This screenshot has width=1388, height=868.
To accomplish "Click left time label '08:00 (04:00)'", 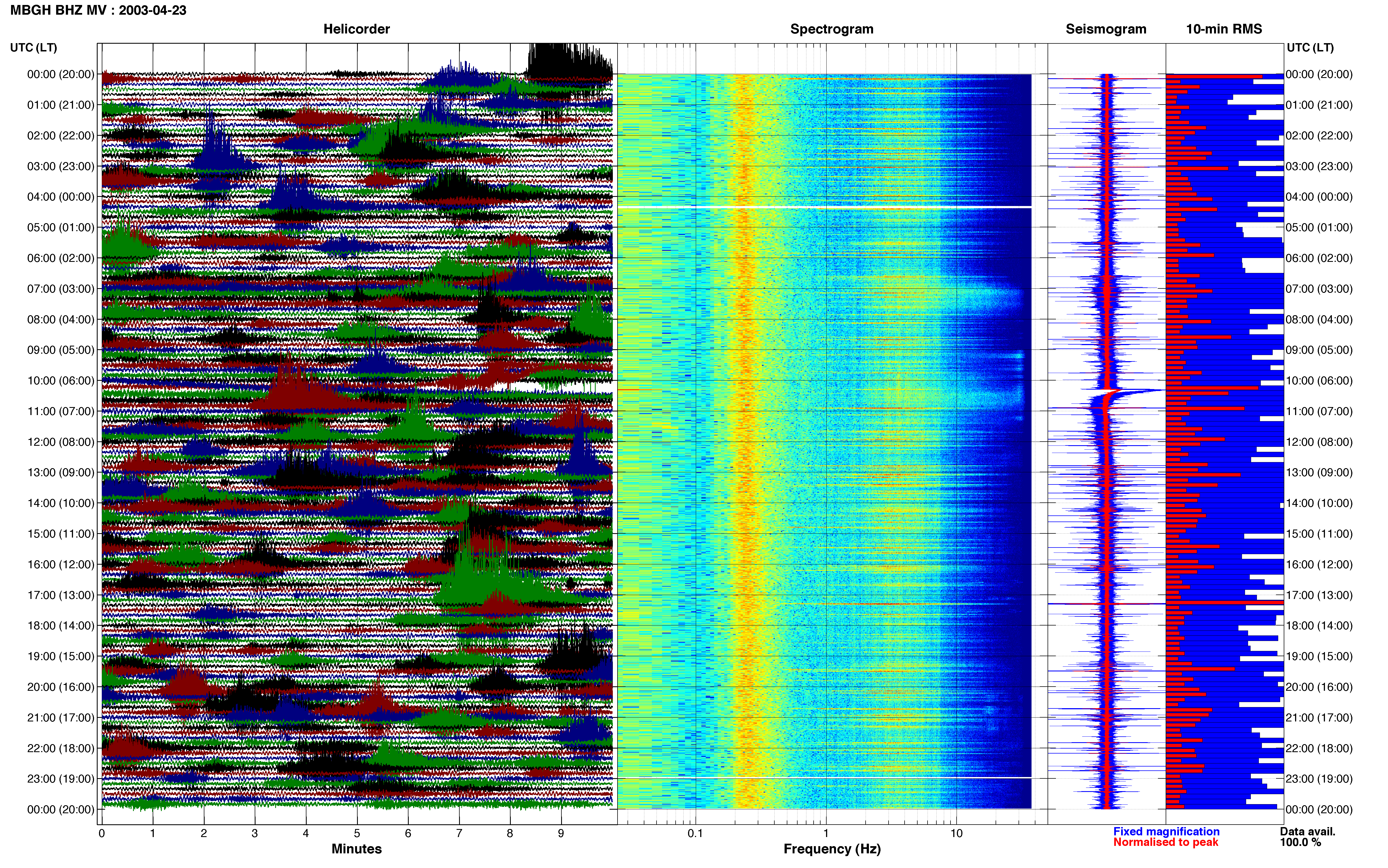I will click(x=60, y=319).
